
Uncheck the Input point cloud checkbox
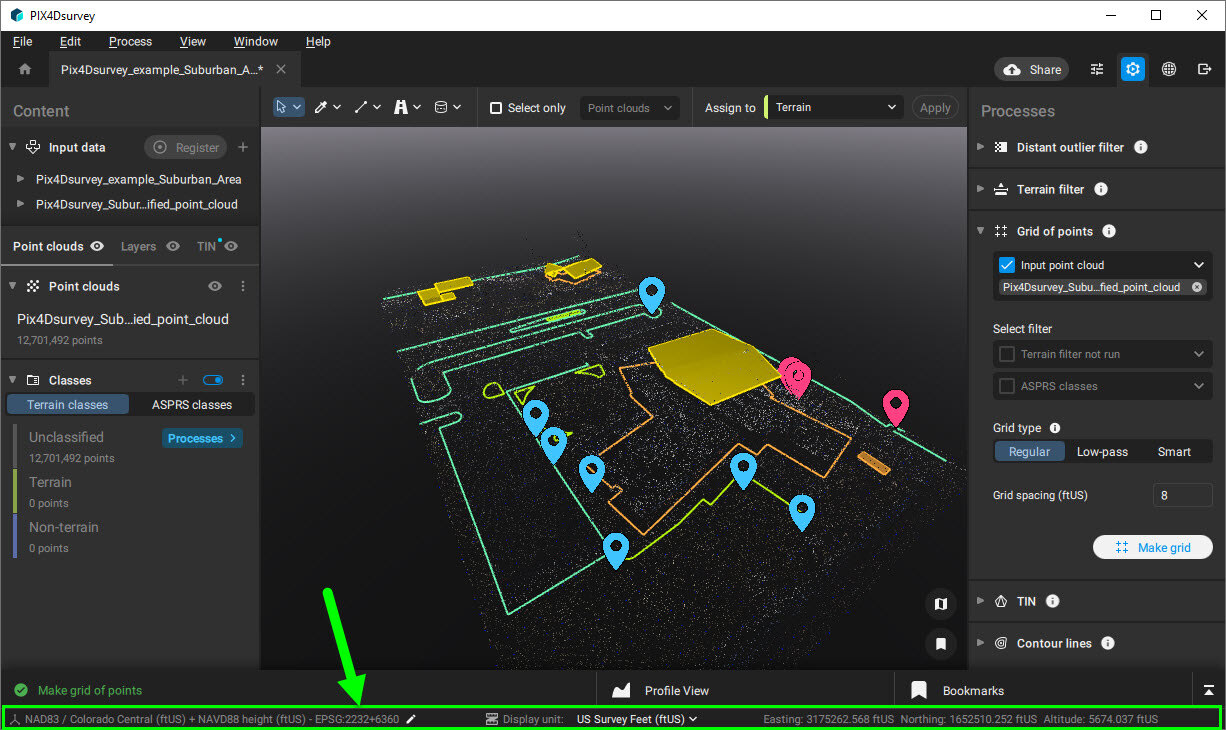pyautogui.click(x=1005, y=265)
